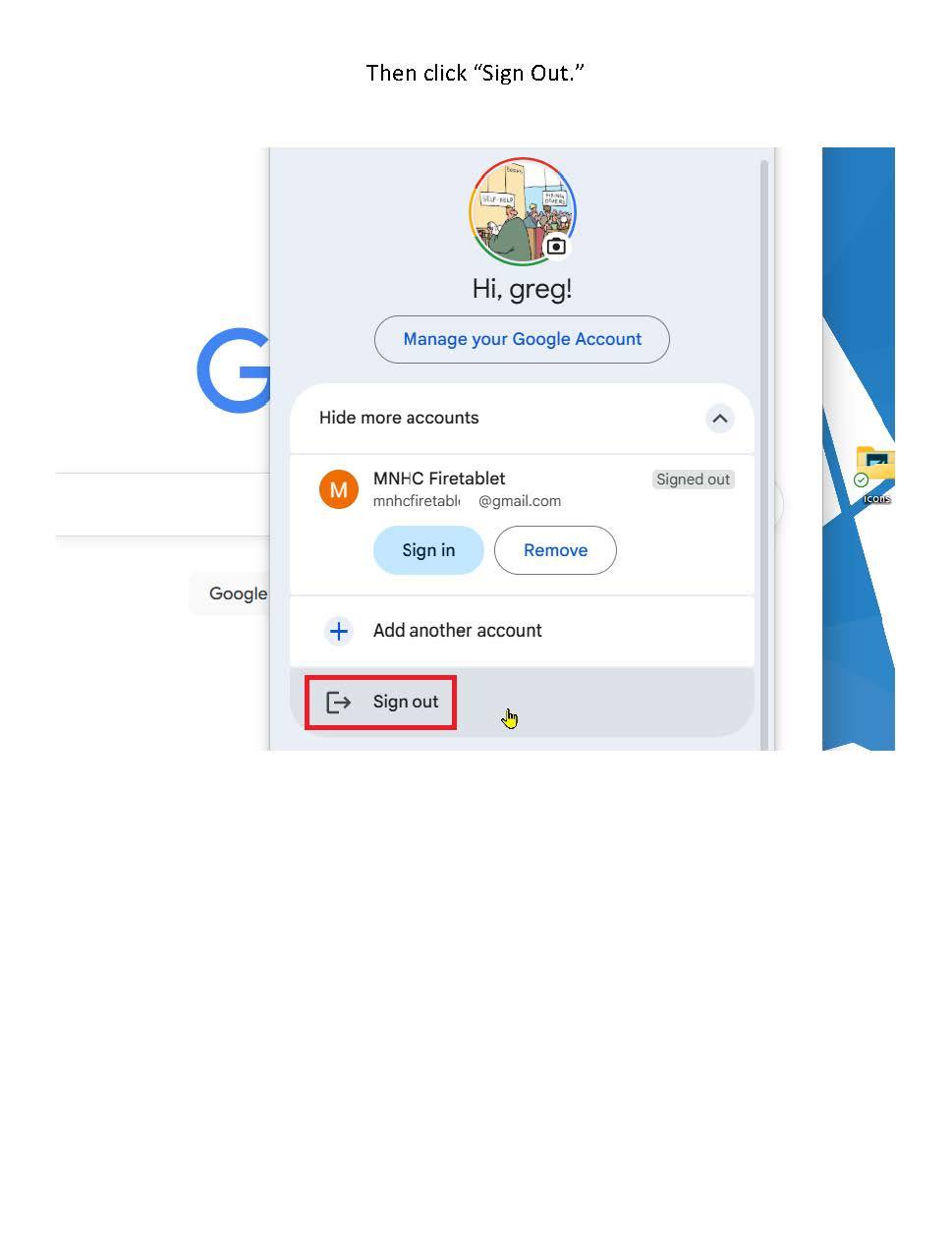This screenshot has width=952, height=1243.
Task: Click the Hide more accounts row
Action: [522, 418]
